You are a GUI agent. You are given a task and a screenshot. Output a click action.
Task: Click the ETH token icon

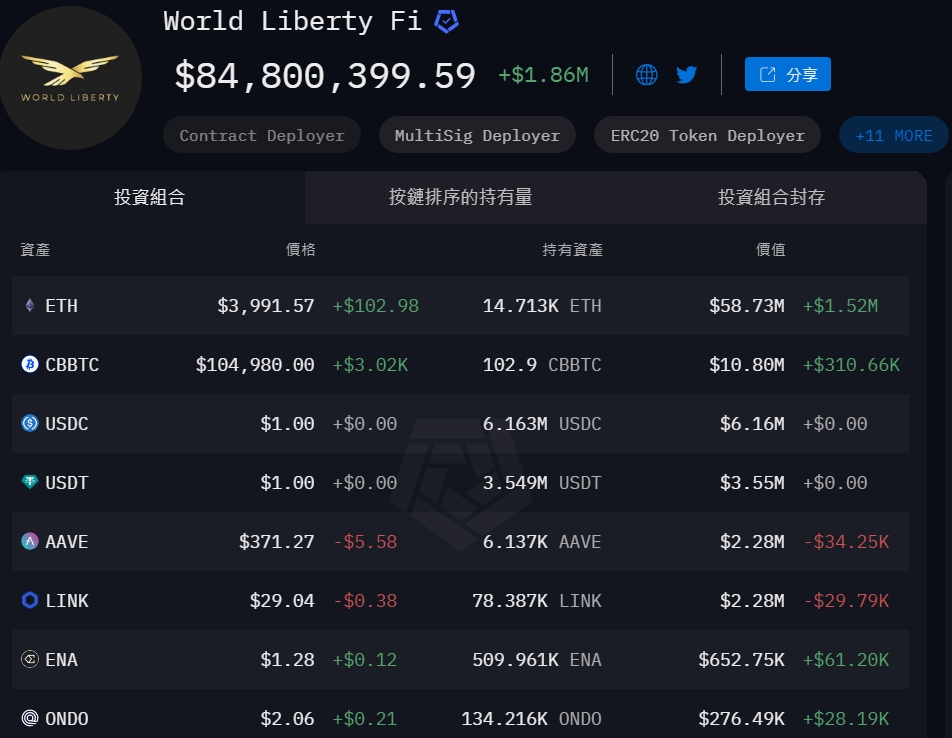pos(30,305)
